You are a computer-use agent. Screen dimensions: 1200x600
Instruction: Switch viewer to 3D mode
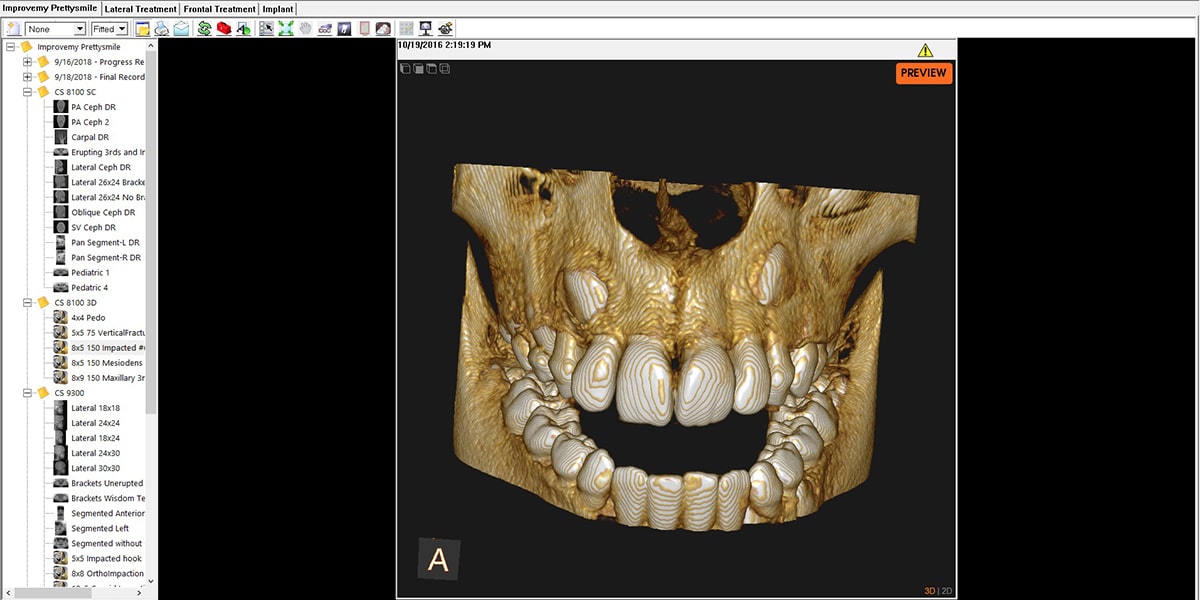930,591
